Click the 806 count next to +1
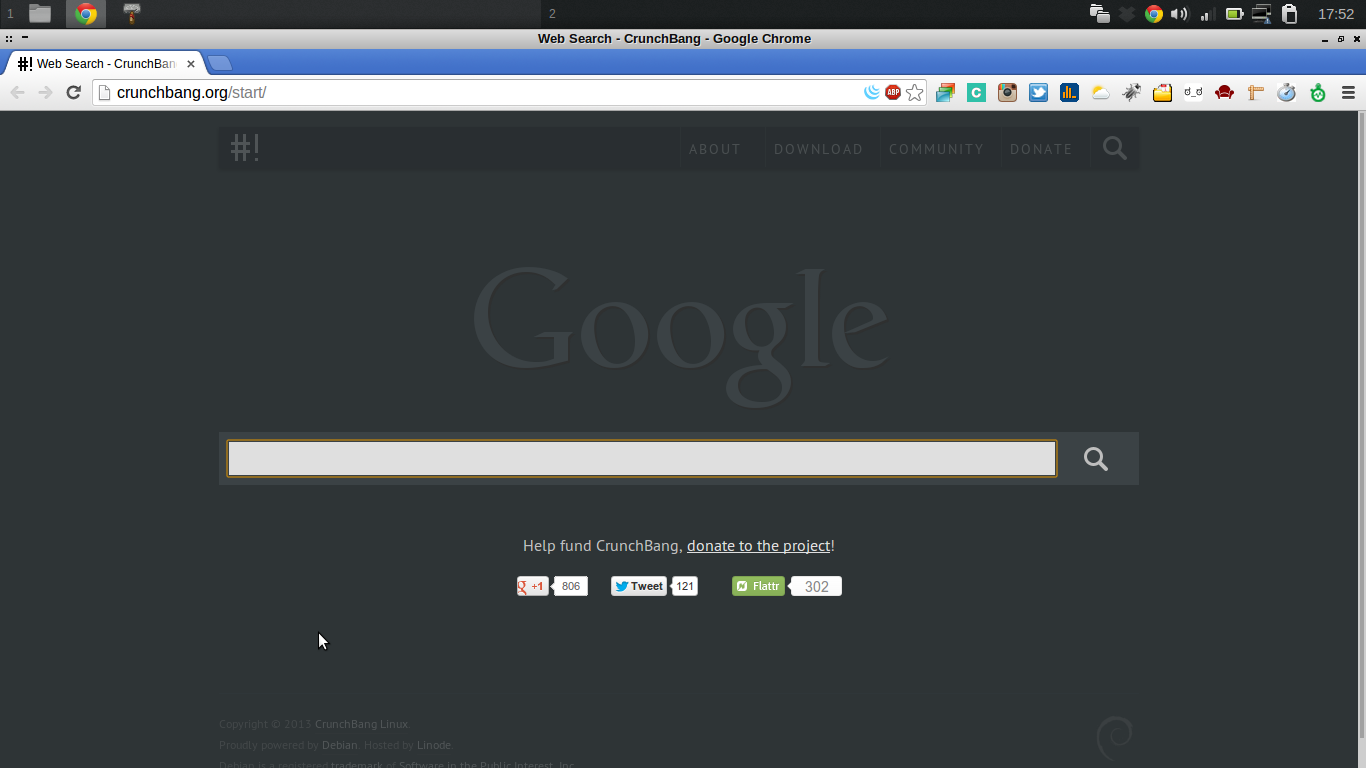The height and width of the screenshot is (768, 1366). 570,586
